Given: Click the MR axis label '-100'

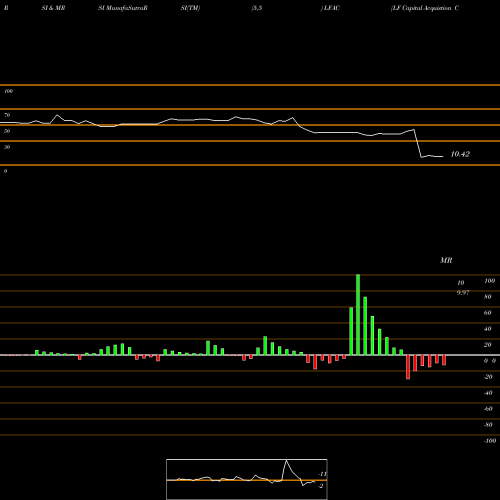Looking at the screenshot, I should pos(490,441).
